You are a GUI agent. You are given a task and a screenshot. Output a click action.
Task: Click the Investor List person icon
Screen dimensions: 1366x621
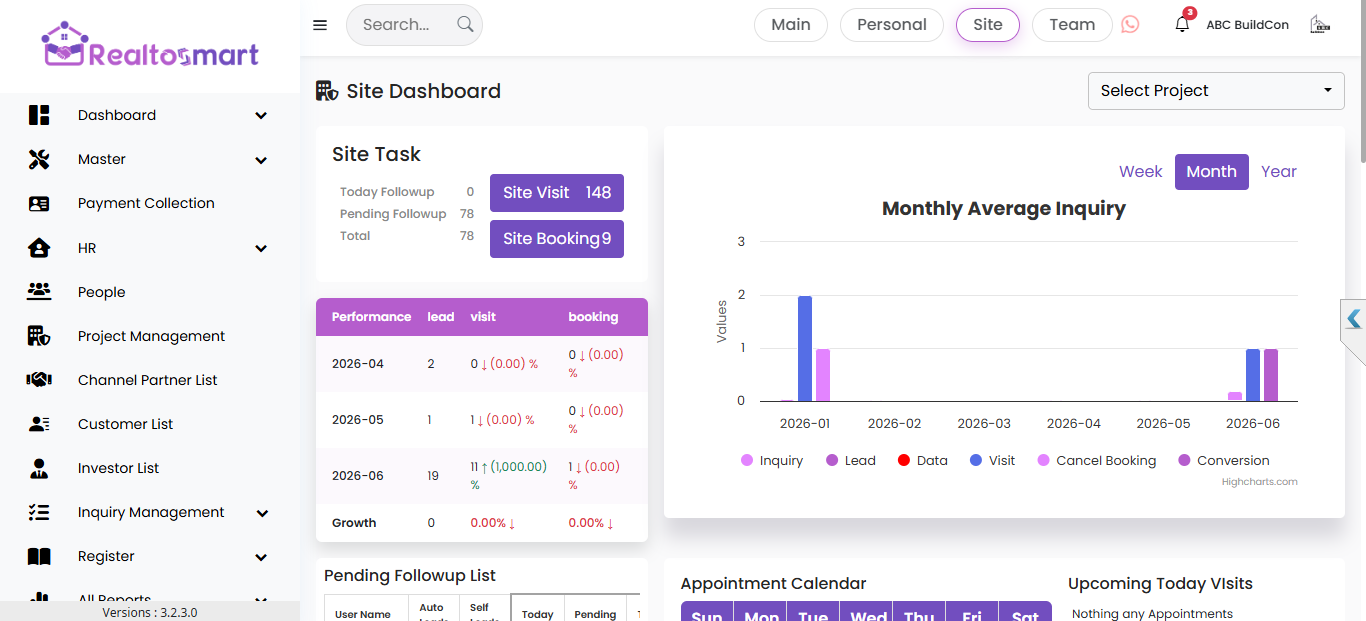click(x=39, y=468)
